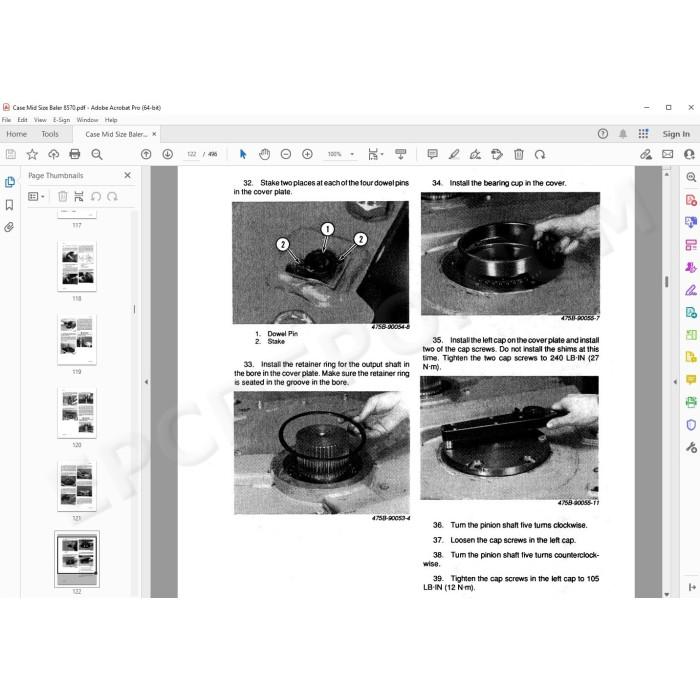
Task: Expand thumbnail panel options dropdown
Action: (36, 196)
